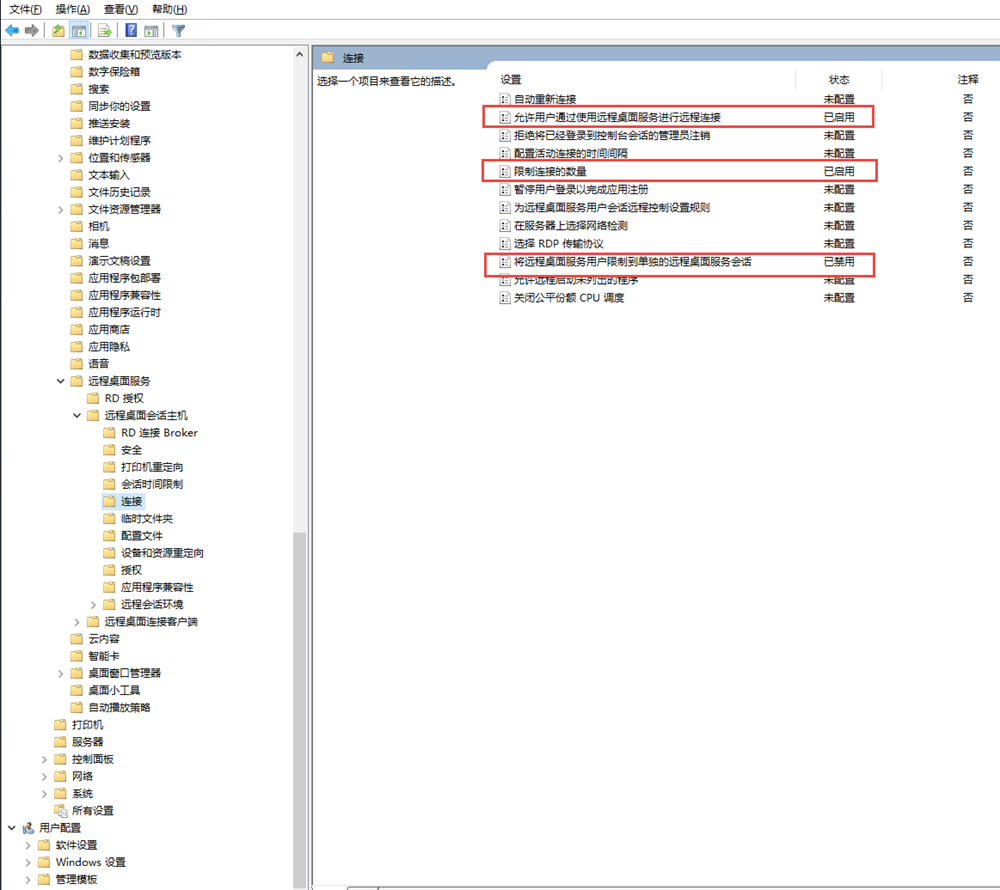The image size is (1000, 890).
Task: Expand the 远程会话环境 tree node
Action: 94,604
